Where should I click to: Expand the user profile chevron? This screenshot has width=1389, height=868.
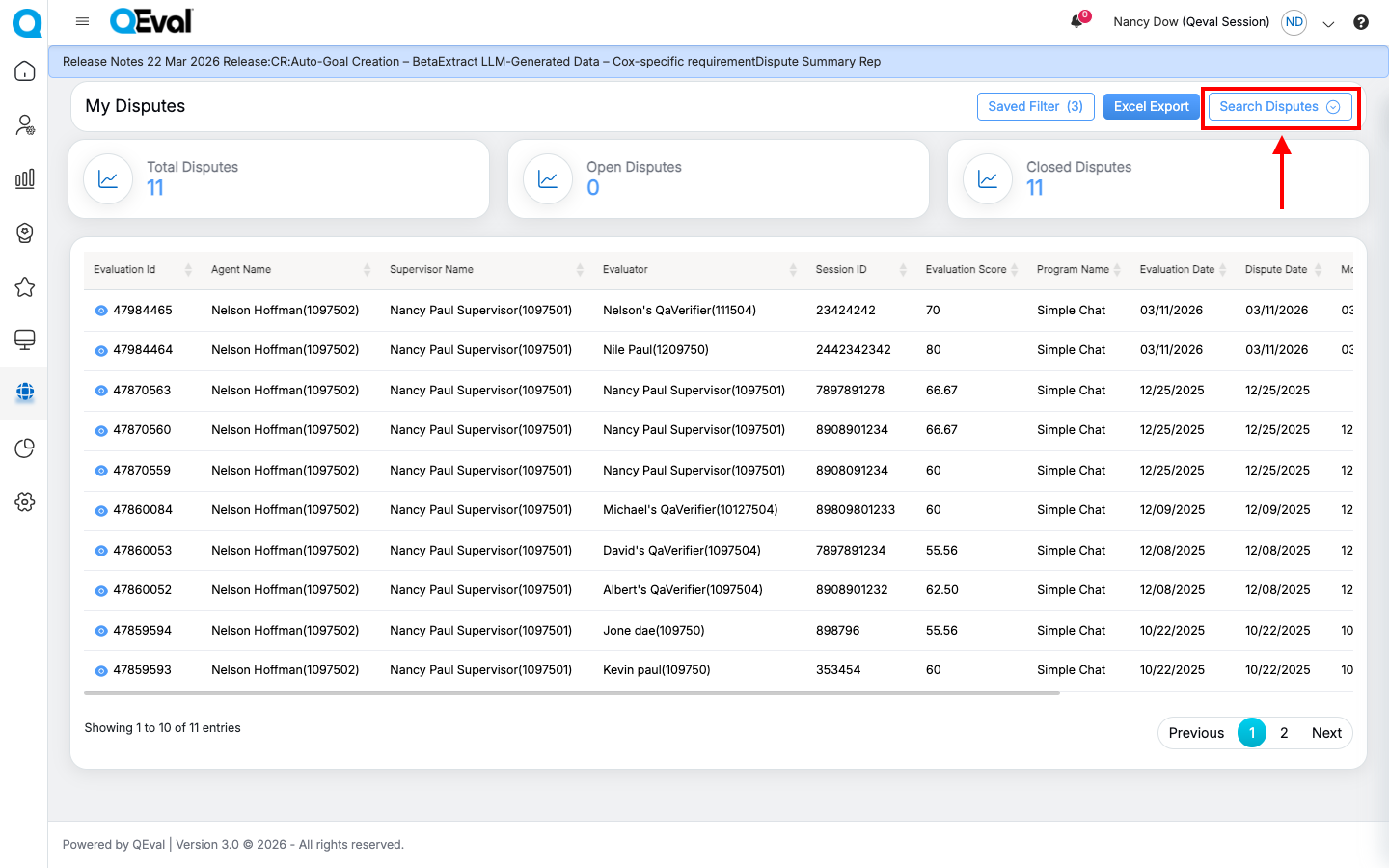pos(1328,24)
